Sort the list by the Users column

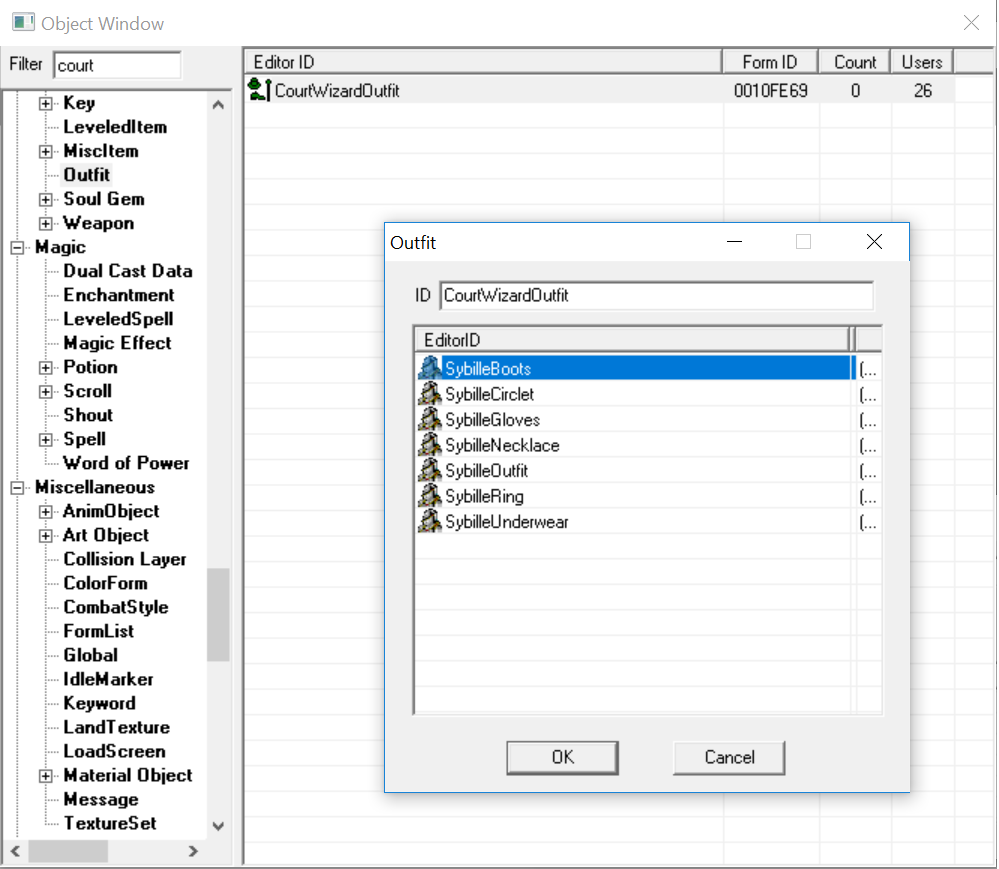pos(921,62)
